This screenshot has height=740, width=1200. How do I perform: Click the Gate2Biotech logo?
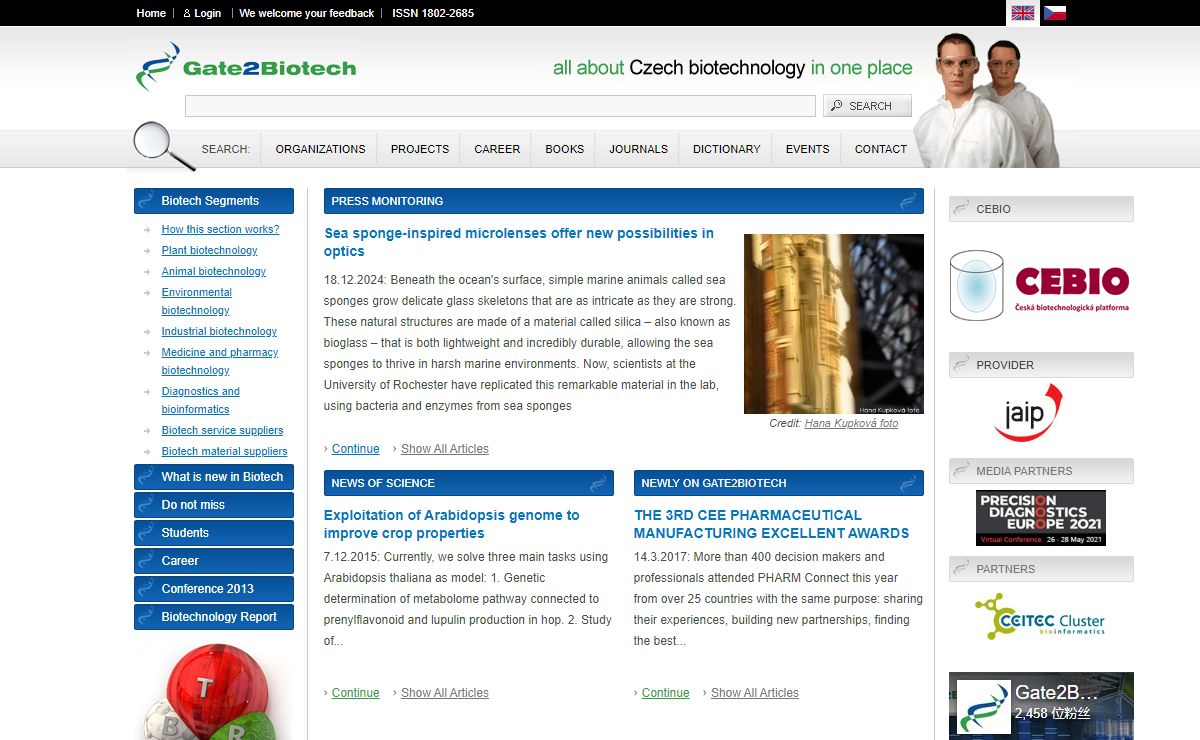click(x=246, y=67)
